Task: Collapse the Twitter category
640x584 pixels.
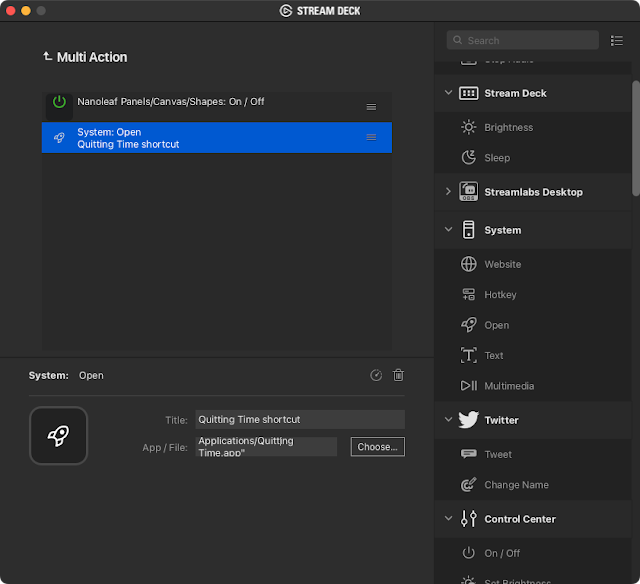Action: (x=448, y=420)
